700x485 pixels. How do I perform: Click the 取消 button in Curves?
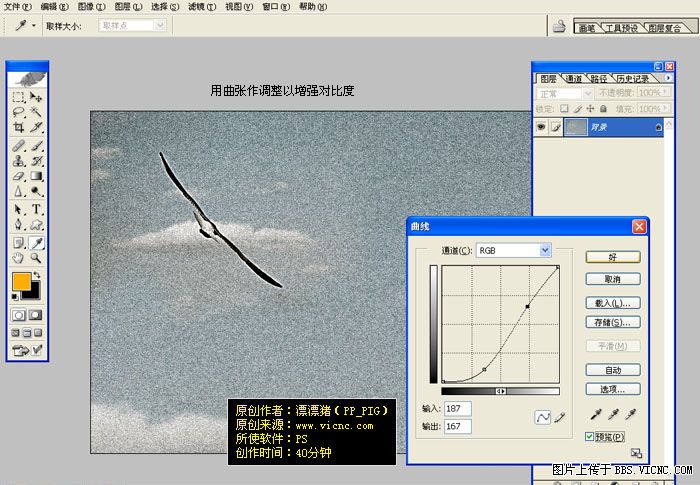[x=613, y=279]
